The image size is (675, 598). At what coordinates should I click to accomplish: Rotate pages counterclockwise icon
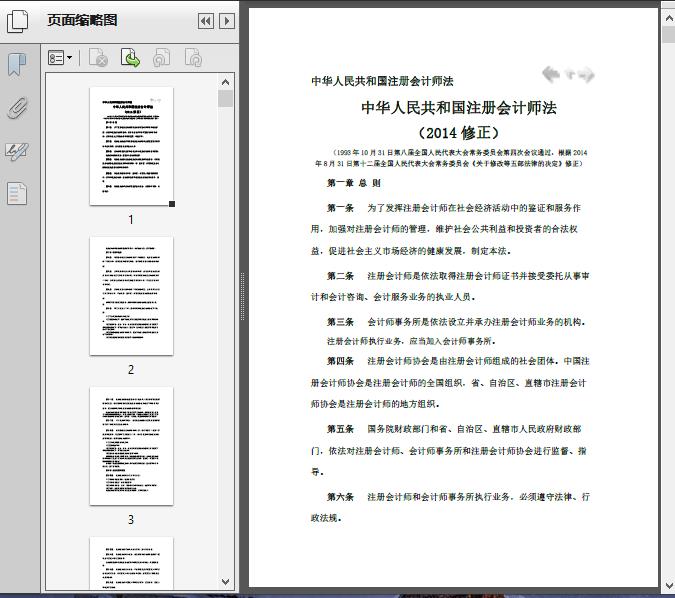pyautogui.click(x=161, y=58)
